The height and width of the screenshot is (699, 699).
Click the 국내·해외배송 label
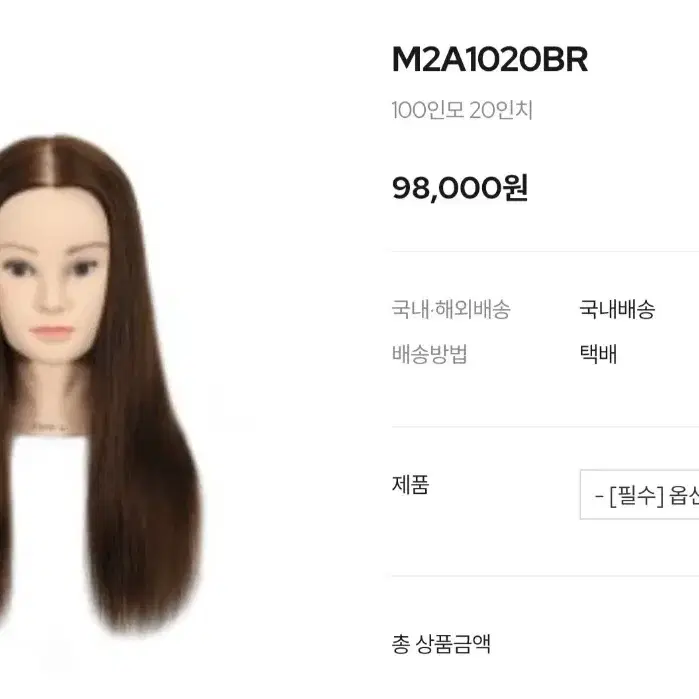[x=451, y=309]
